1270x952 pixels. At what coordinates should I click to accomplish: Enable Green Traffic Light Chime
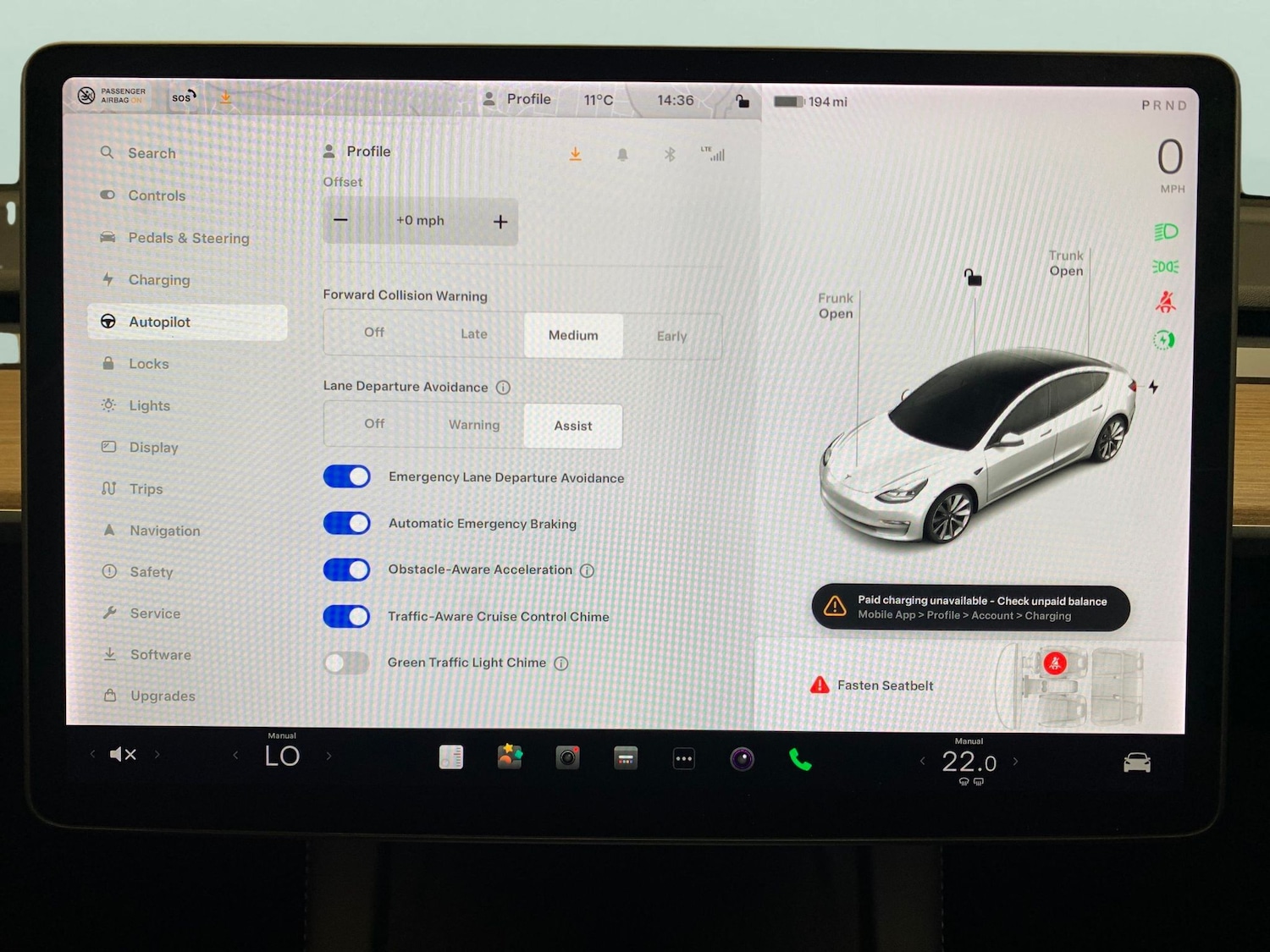345,663
